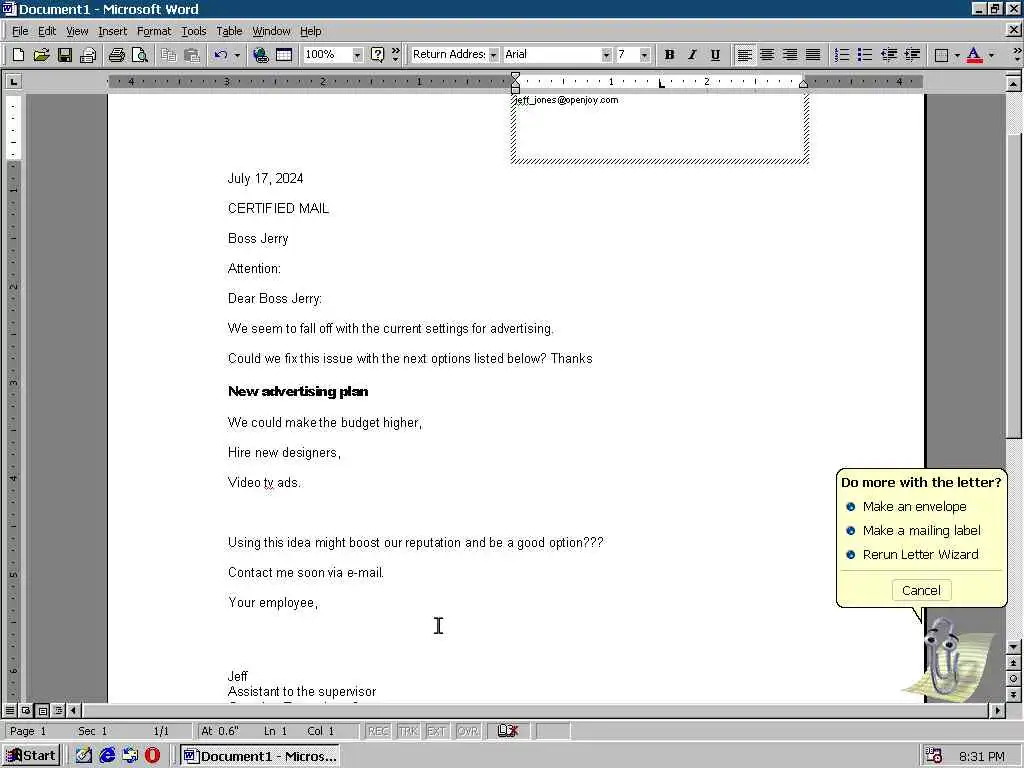Click the Copy icon
1024x768 pixels.
click(168, 55)
